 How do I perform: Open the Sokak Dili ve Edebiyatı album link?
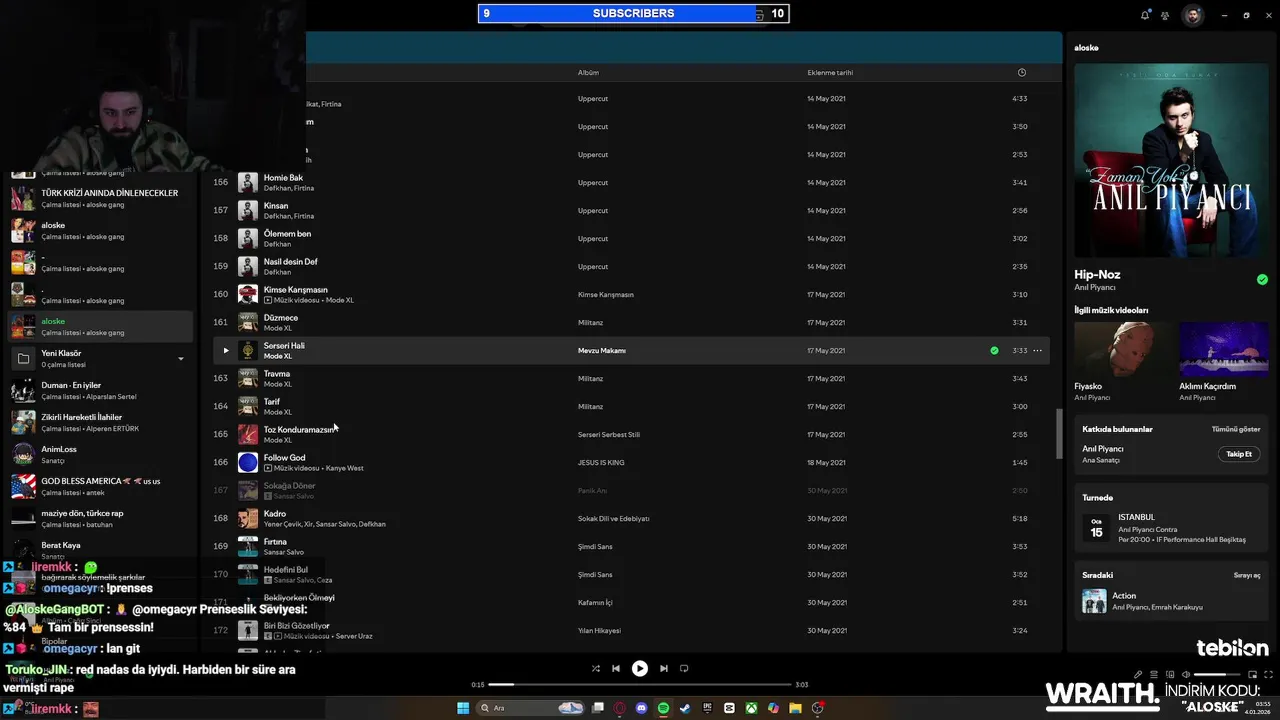click(613, 519)
